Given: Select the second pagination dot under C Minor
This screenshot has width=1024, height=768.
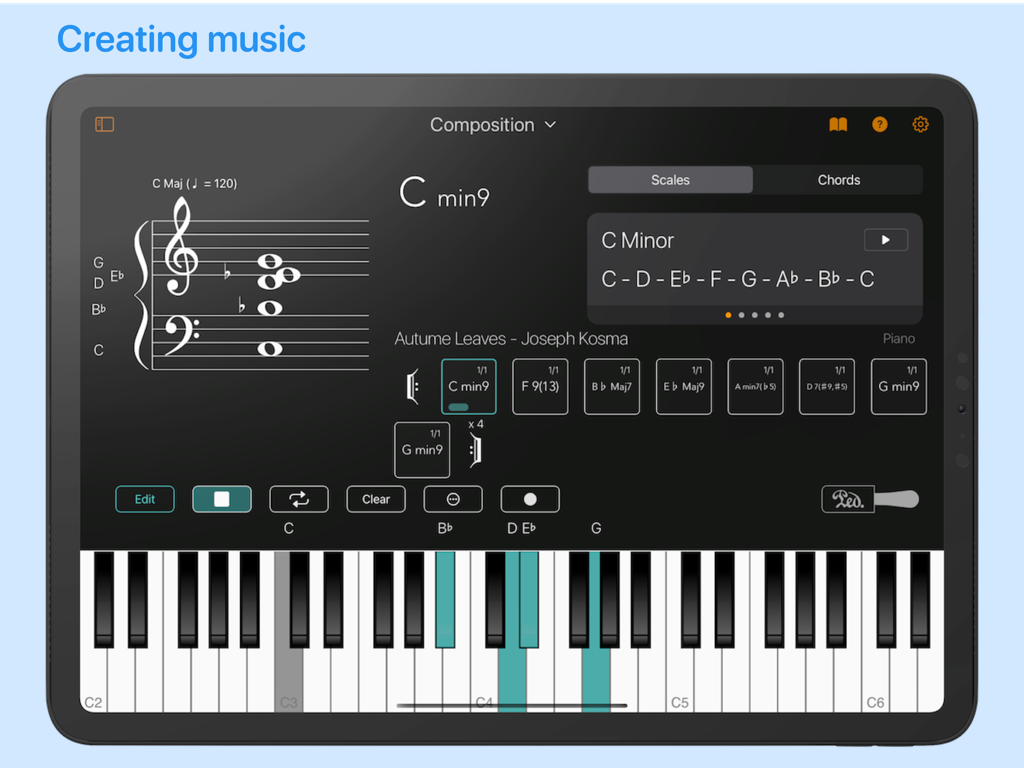Looking at the screenshot, I should click(x=741, y=314).
